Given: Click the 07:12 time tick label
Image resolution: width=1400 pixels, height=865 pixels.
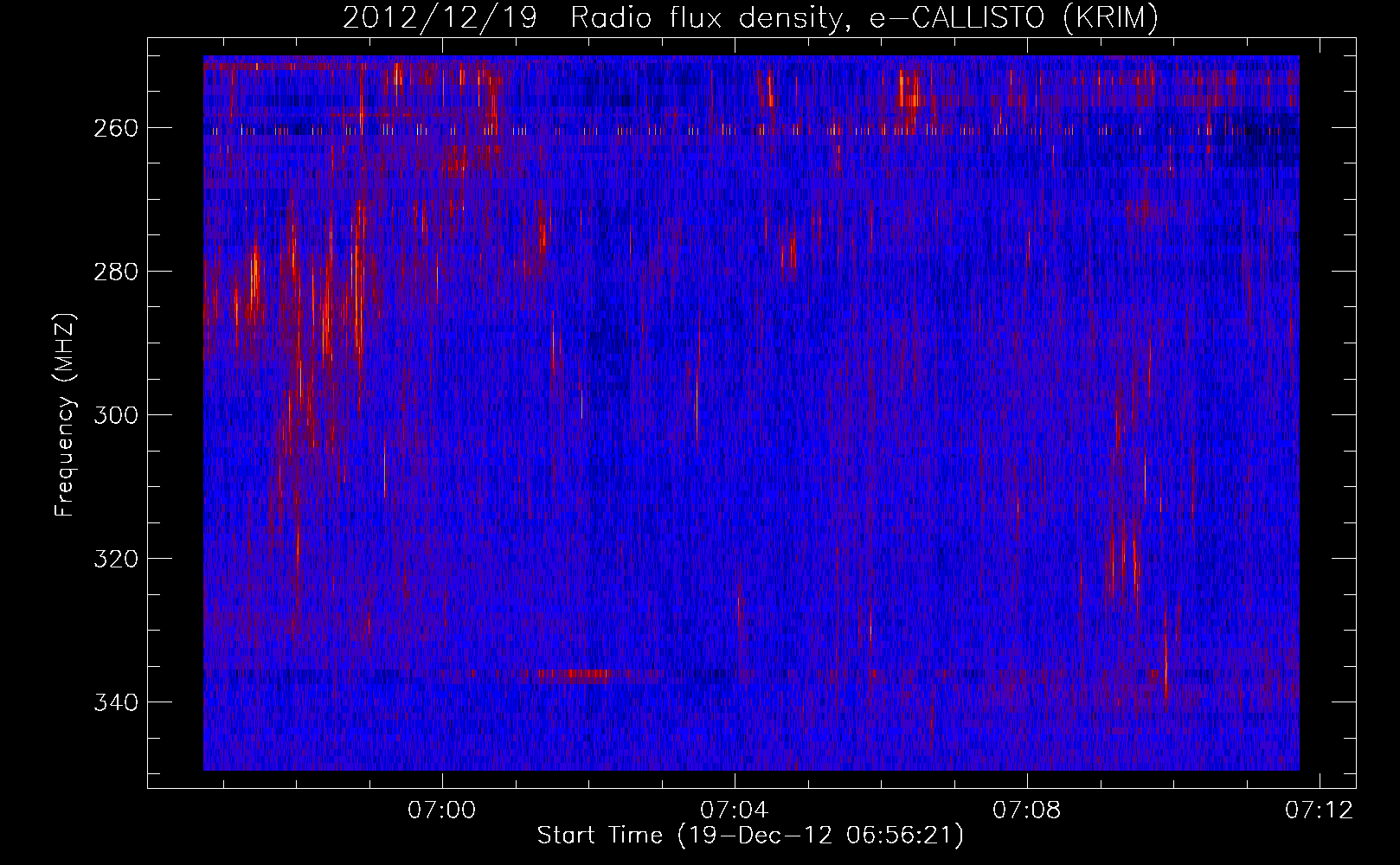Looking at the screenshot, I should click(1320, 811).
